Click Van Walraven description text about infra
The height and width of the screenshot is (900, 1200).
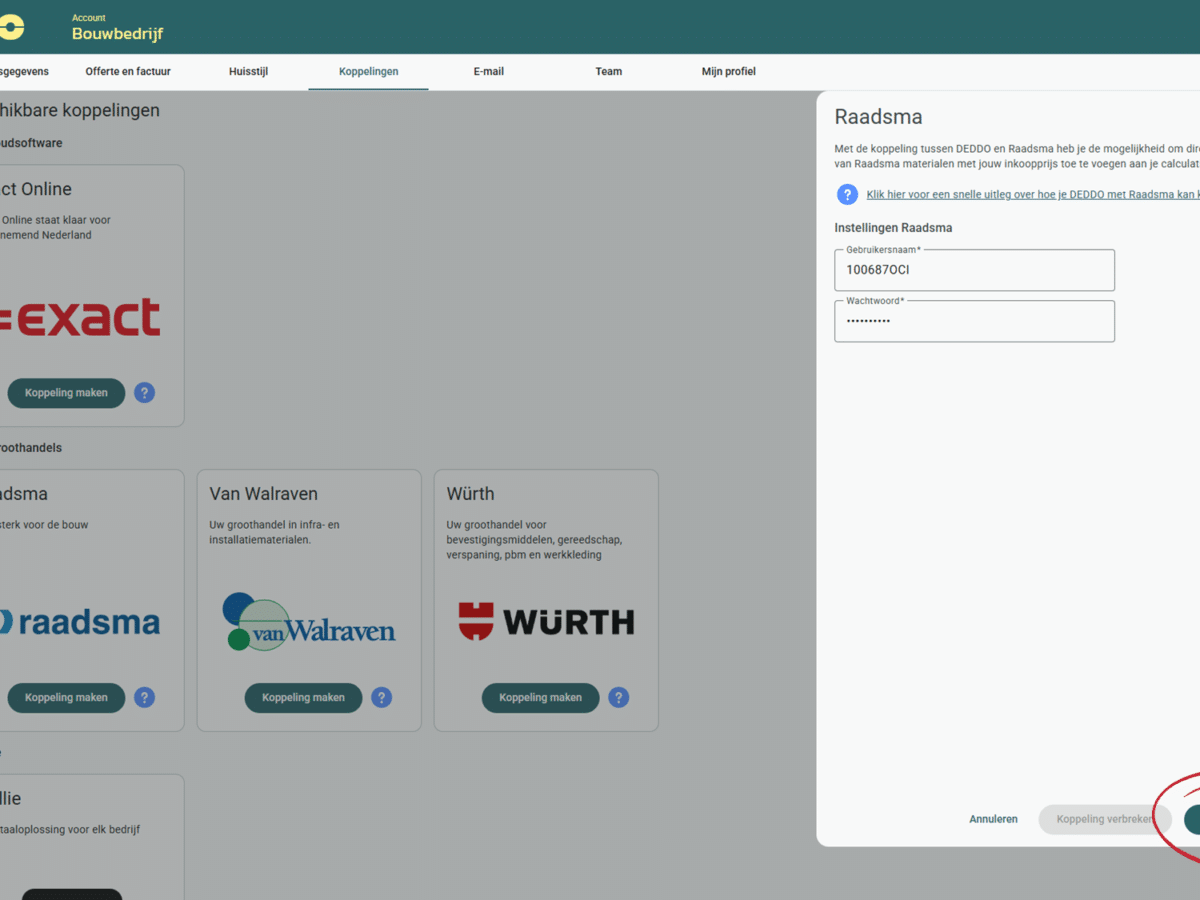pos(275,532)
